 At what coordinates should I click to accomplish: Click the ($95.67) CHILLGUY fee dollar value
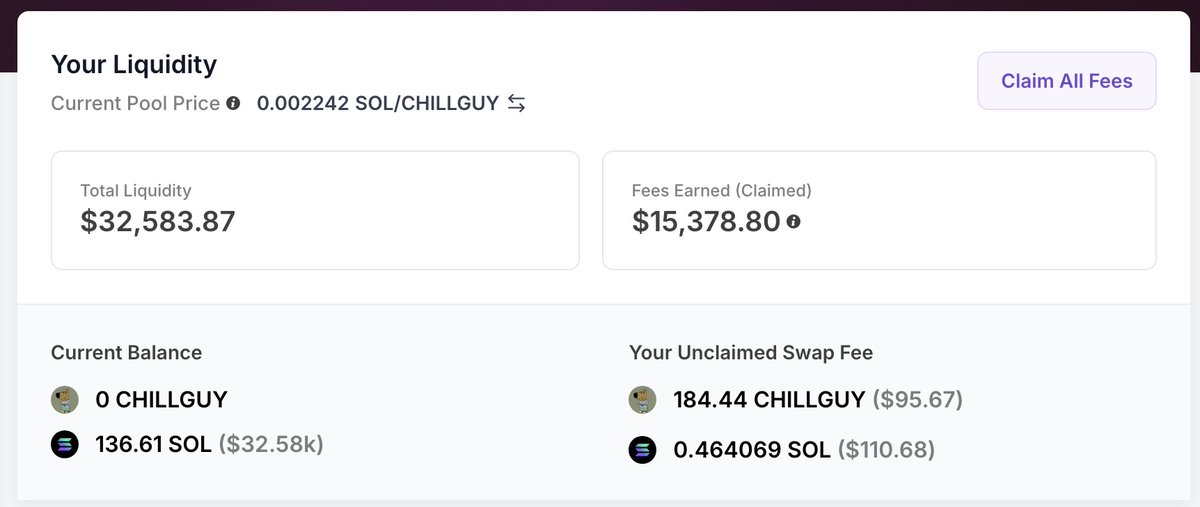pyautogui.click(x=917, y=400)
